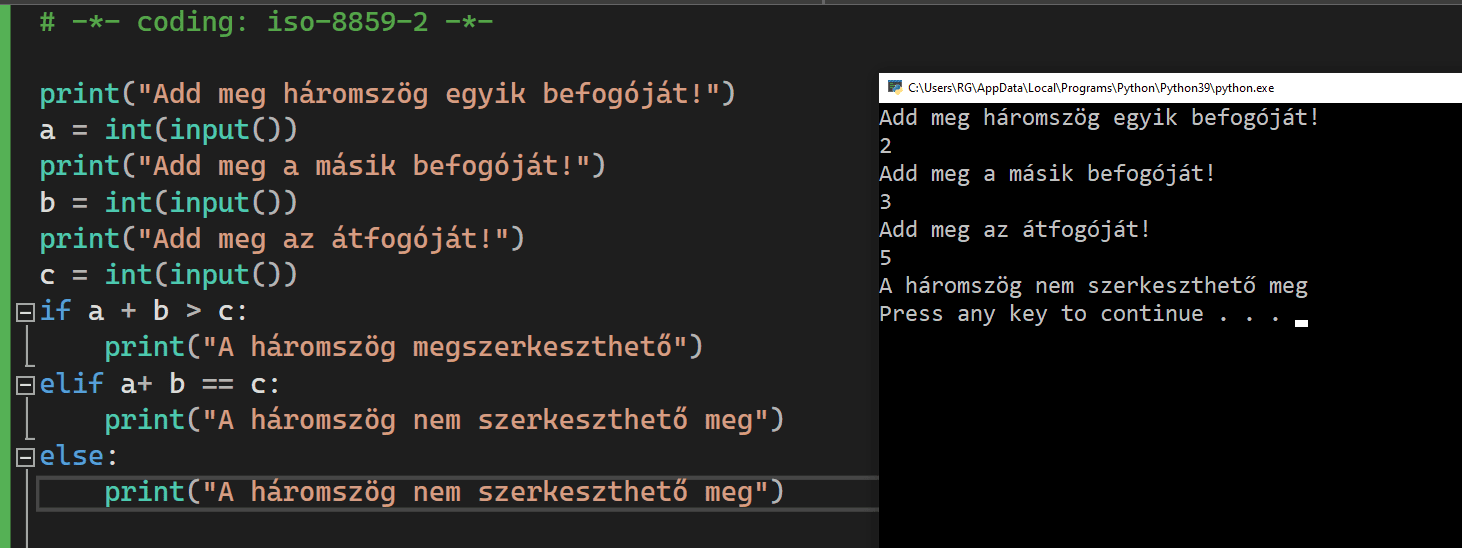
Task: Place cursor on the 'a = int(input())' line
Action: (168, 130)
